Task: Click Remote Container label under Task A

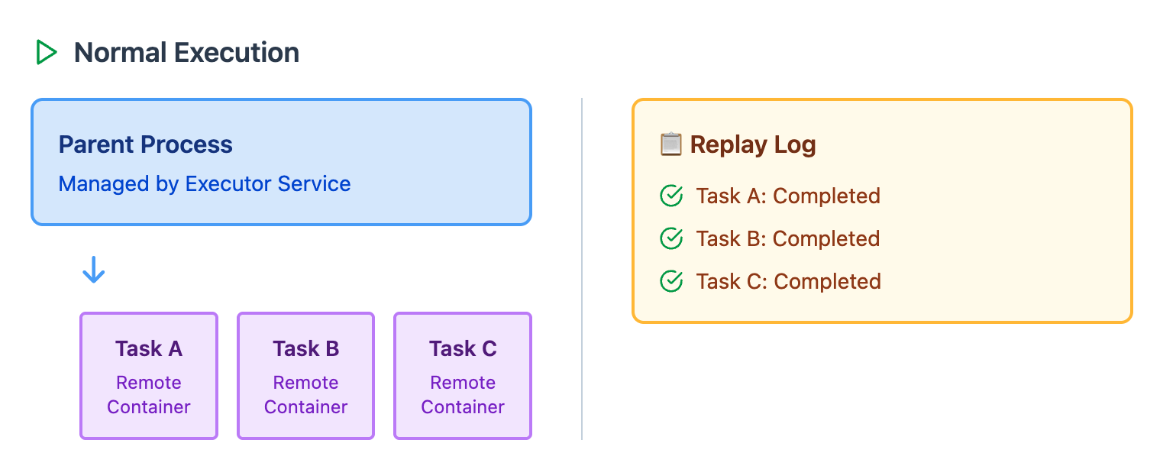Action: [149, 395]
